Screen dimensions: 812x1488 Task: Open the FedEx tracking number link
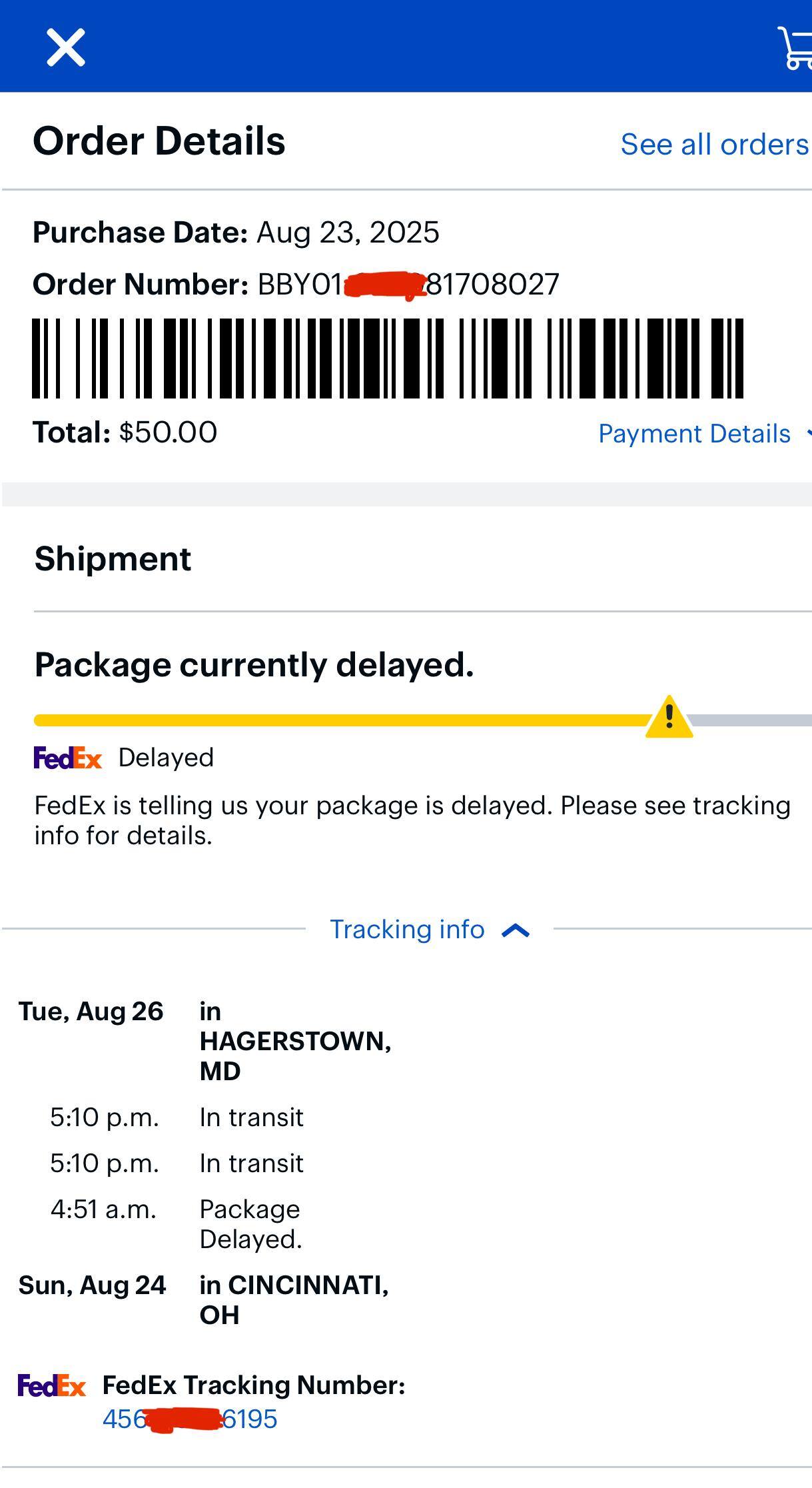pyautogui.click(x=190, y=1419)
